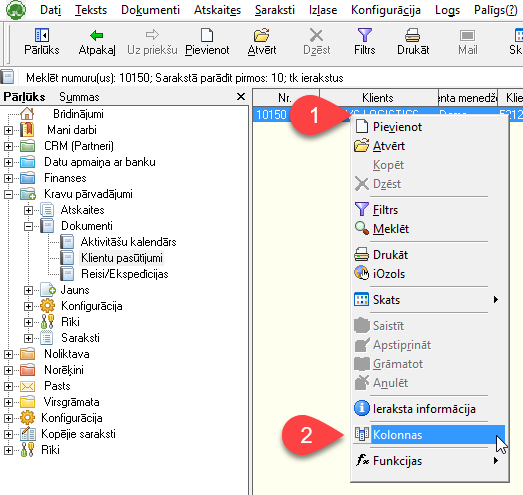Click the Pārlūks toolbar icon
The width and height of the screenshot is (523, 495).
(42, 42)
